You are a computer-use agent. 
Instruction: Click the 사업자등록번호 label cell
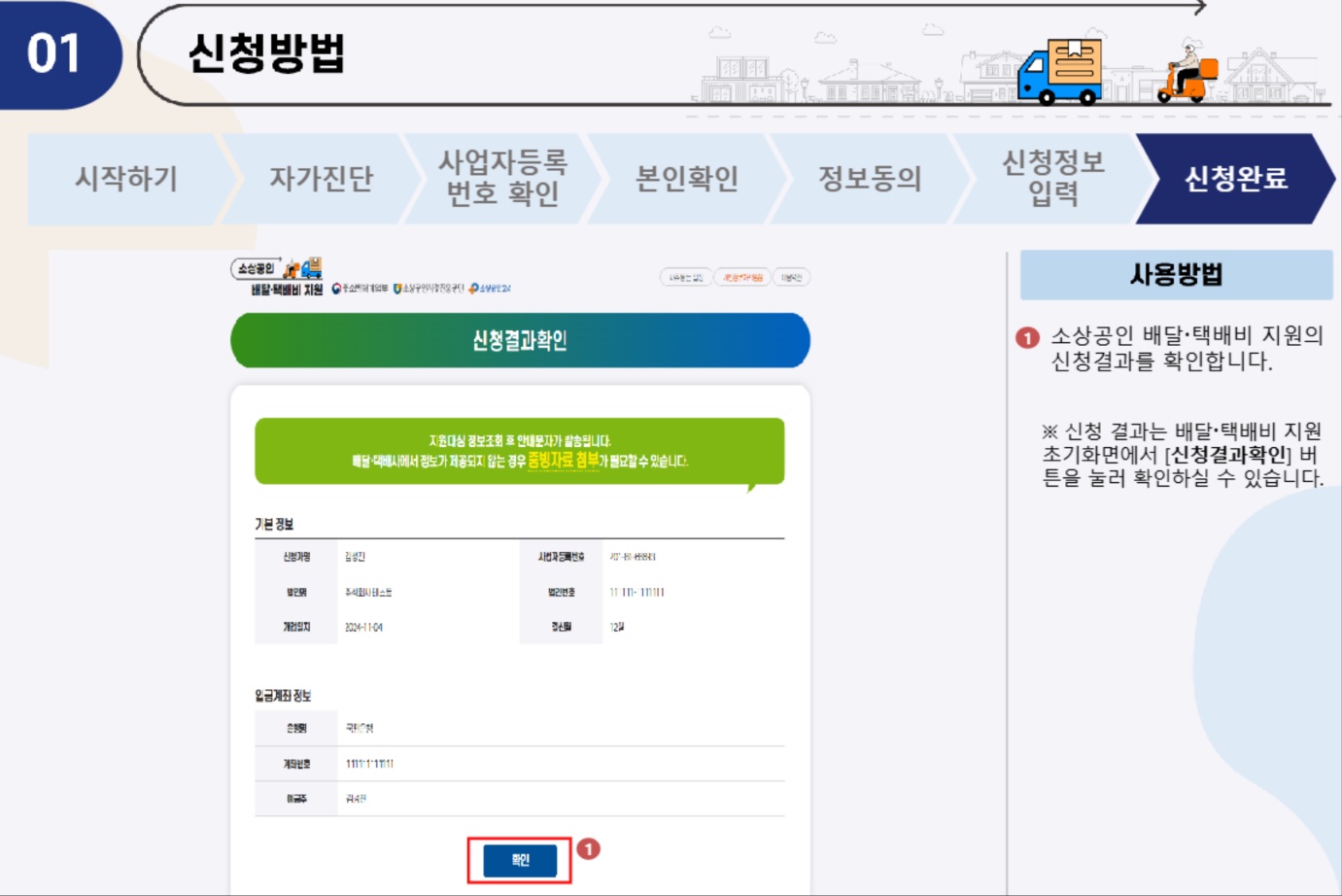(x=562, y=557)
